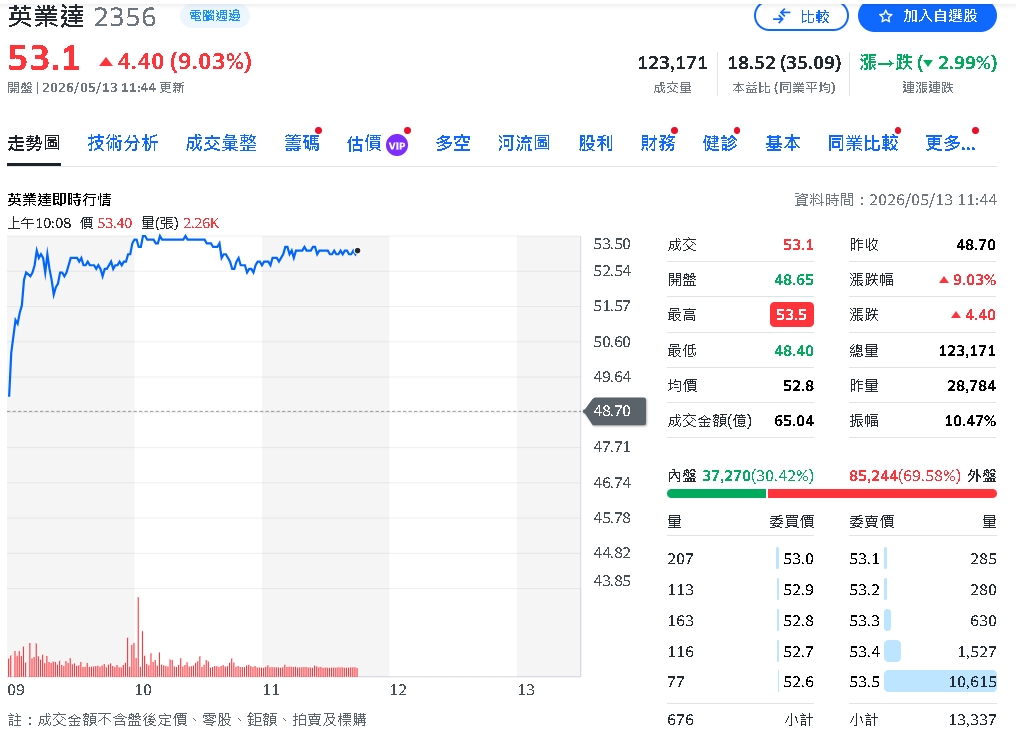Click the purple VIP badge icon
The width and height of the screenshot is (1016, 748).
coord(397,146)
